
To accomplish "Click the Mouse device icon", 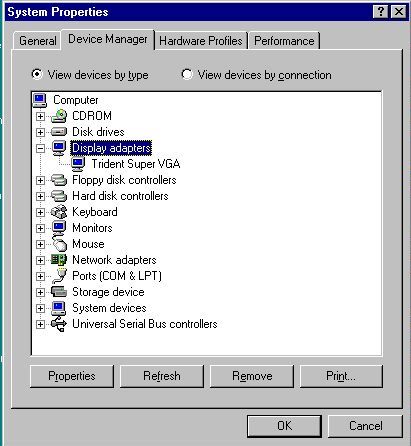I will pos(59,244).
